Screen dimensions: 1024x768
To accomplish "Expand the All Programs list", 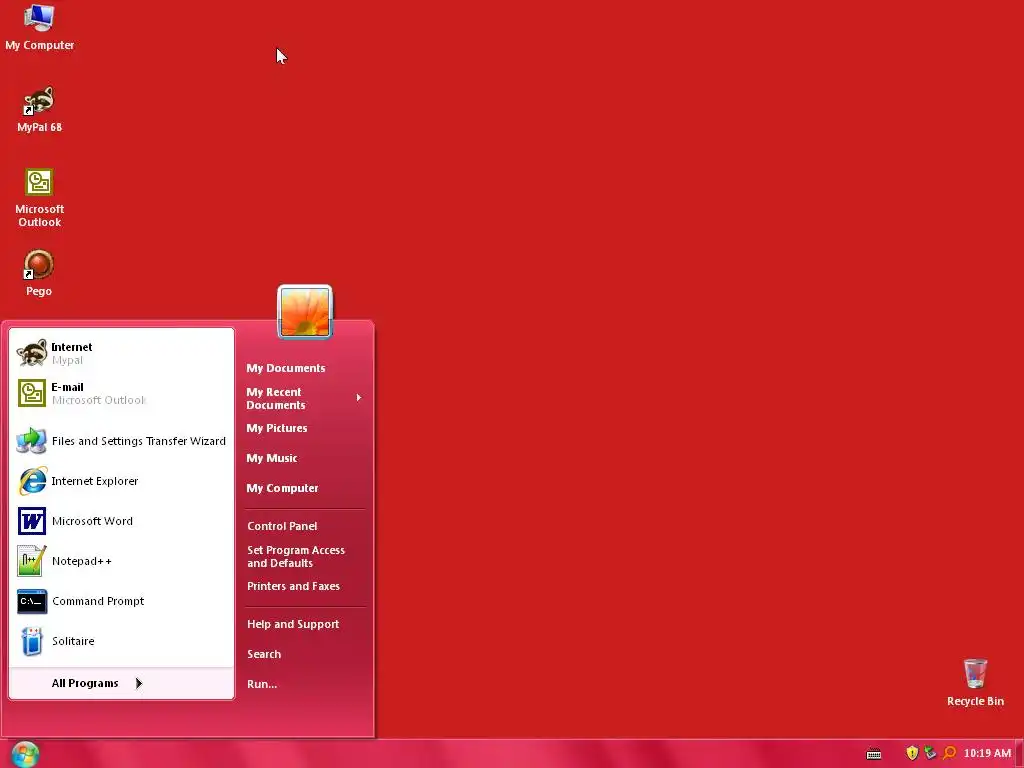I will pyautogui.click(x=121, y=683).
